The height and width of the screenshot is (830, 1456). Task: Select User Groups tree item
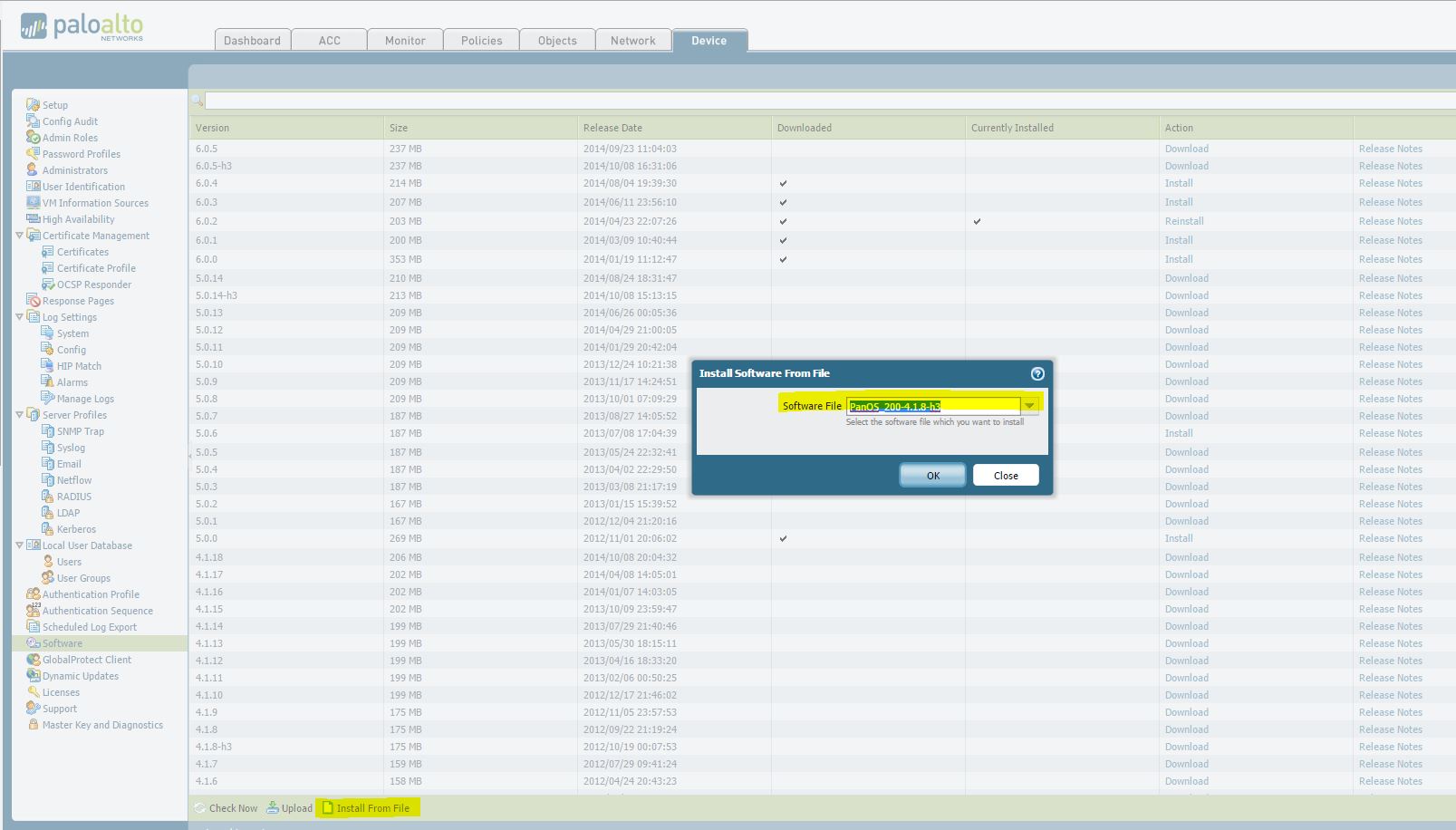(x=83, y=578)
